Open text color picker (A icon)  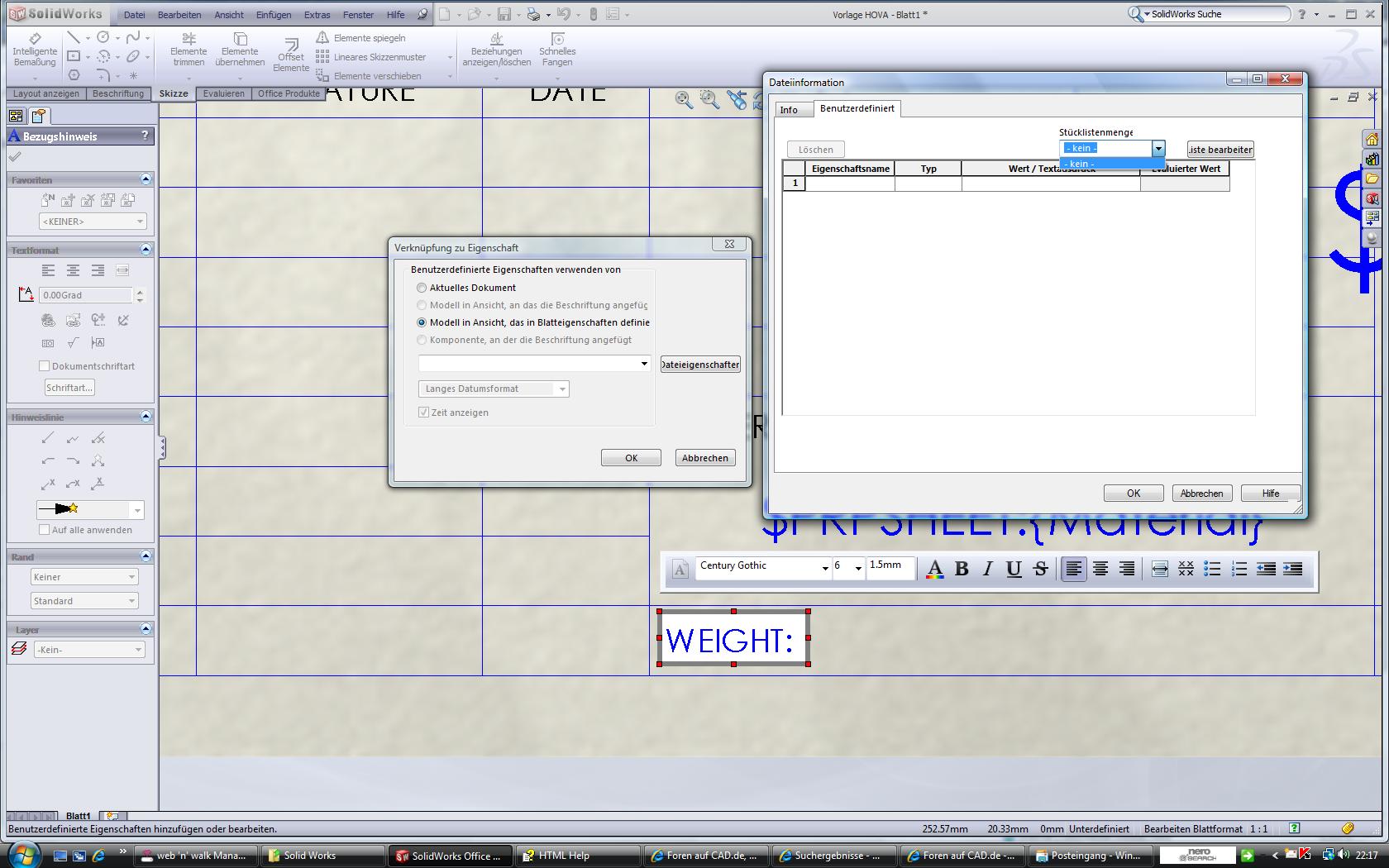point(934,569)
